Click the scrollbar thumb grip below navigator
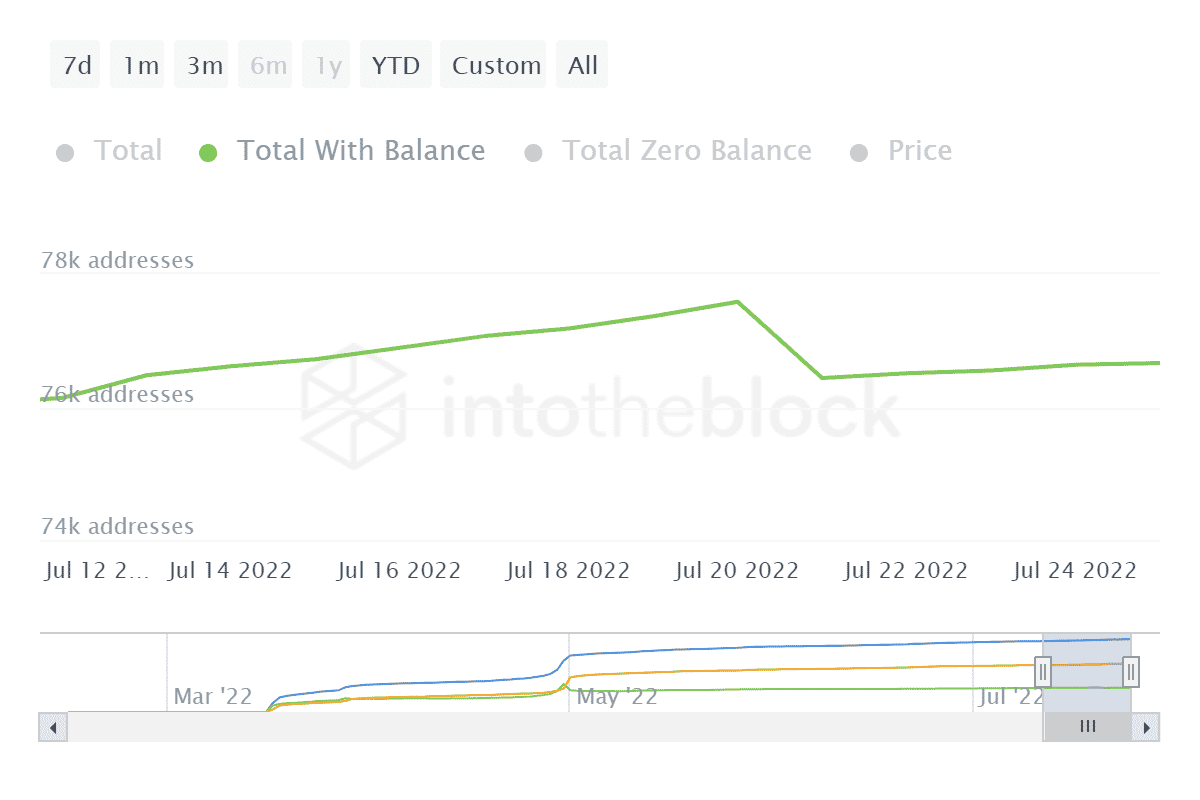The image size is (1200, 800). (1088, 727)
